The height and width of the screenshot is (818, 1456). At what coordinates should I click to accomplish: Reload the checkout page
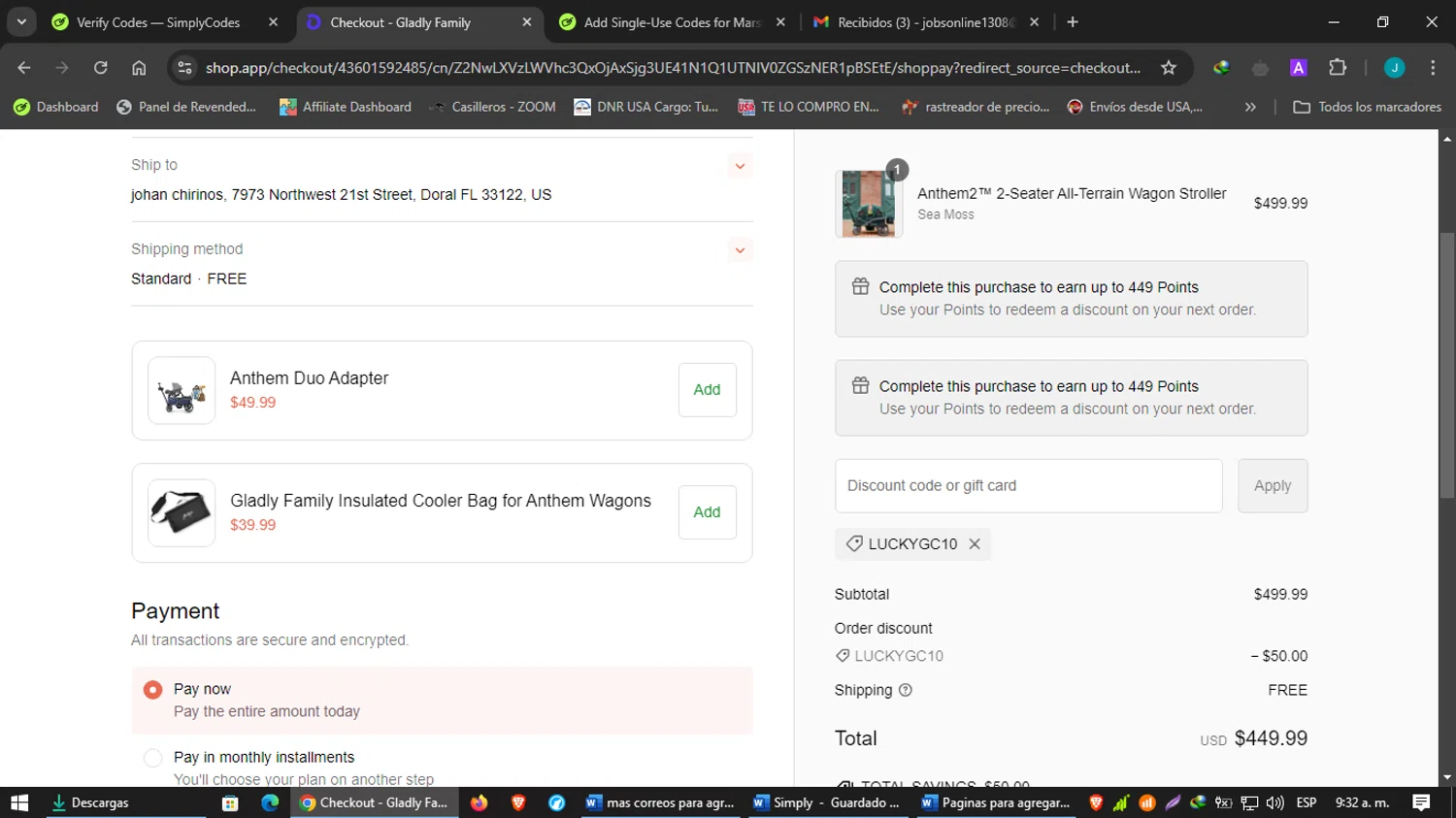[101, 68]
